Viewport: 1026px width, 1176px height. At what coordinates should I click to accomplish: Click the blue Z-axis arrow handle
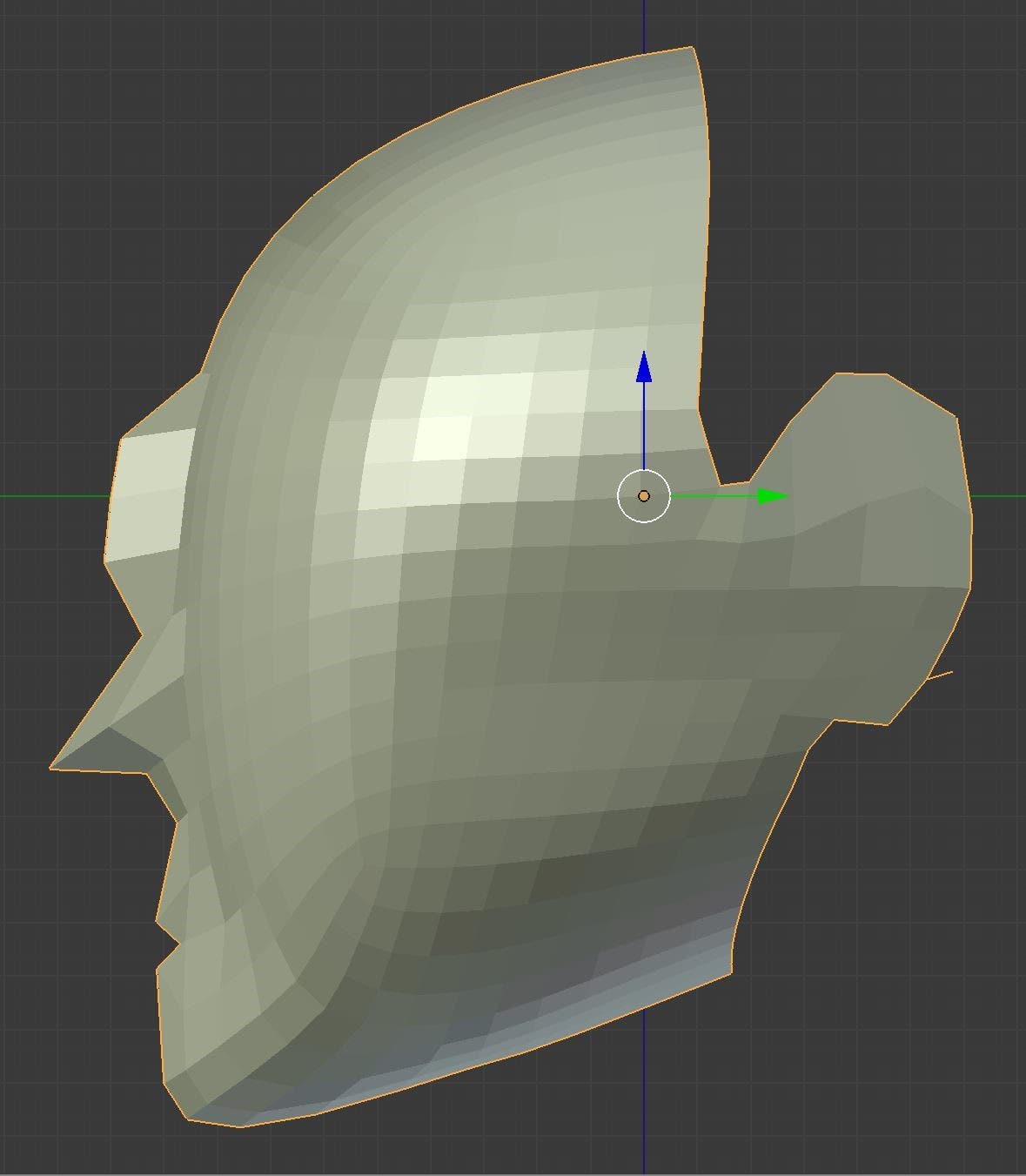[x=644, y=366]
